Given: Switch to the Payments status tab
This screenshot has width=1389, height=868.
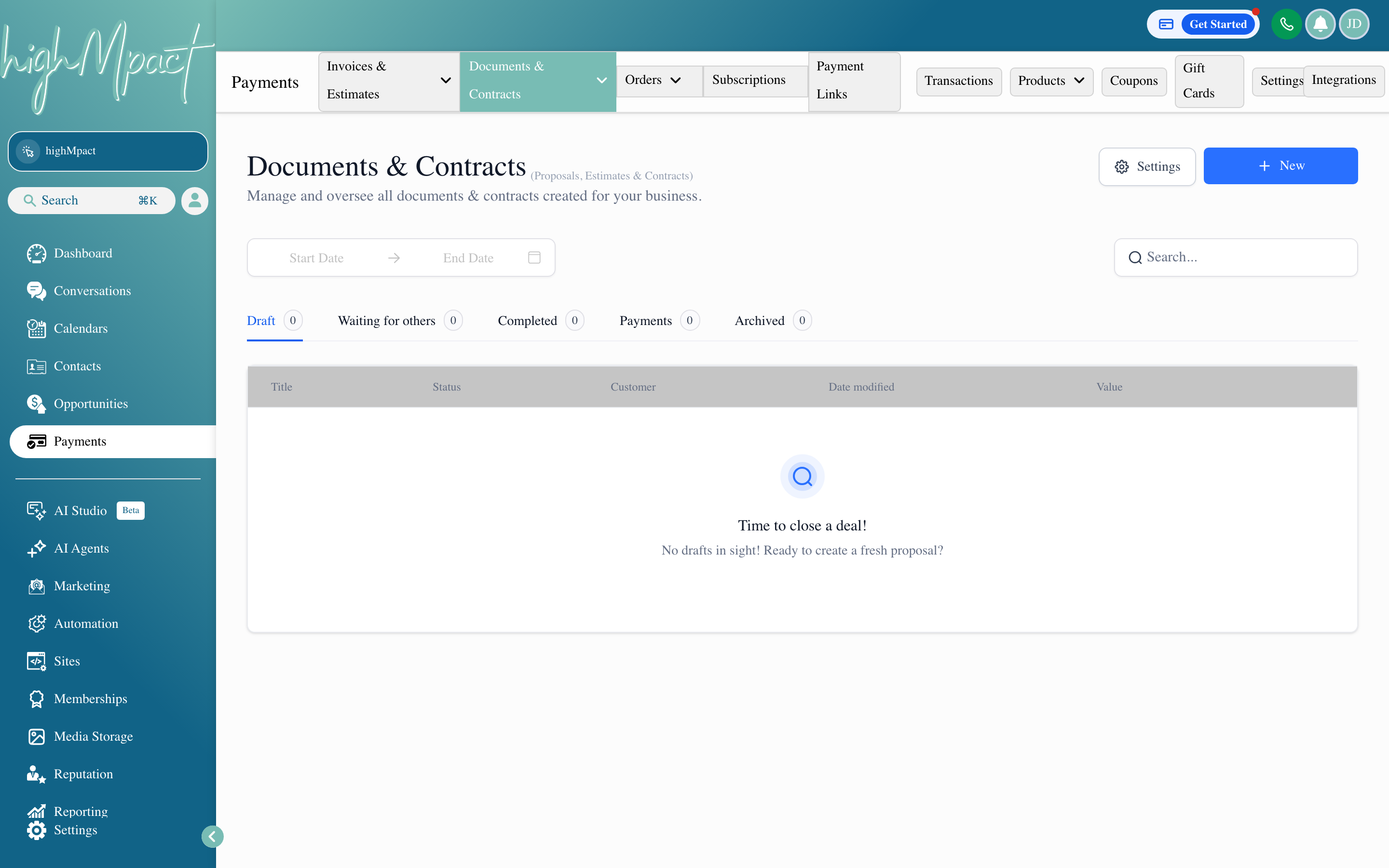Looking at the screenshot, I should [659, 321].
